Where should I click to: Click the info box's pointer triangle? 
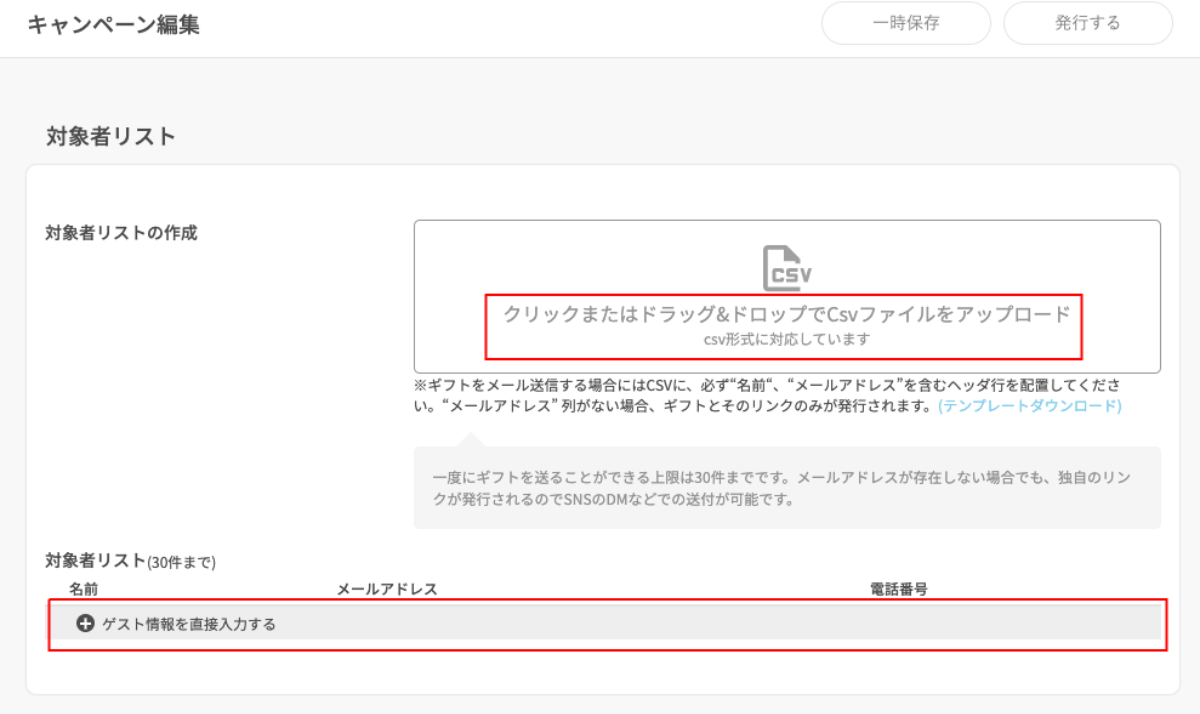tap(467, 440)
